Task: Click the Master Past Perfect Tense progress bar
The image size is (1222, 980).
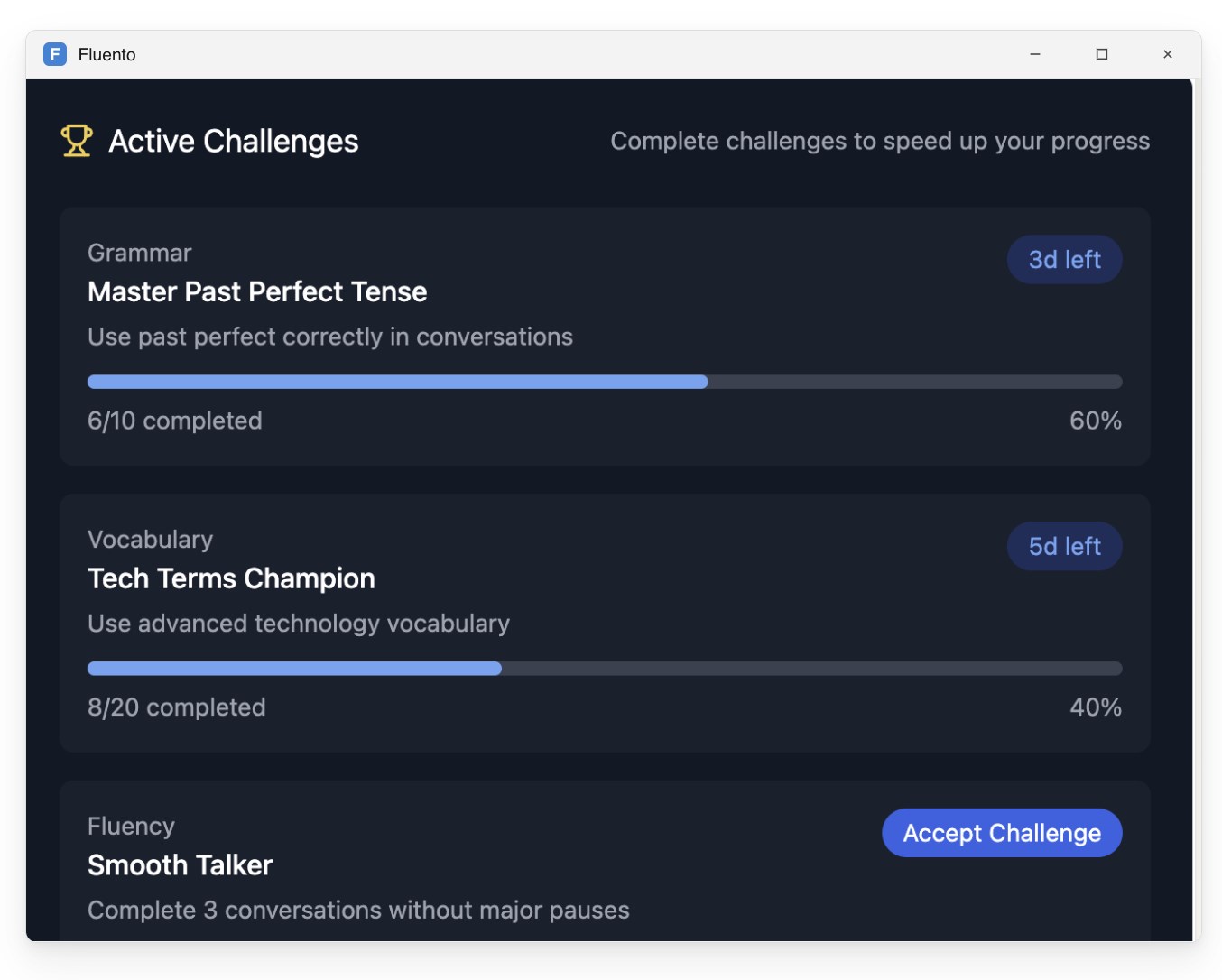Action: coord(604,382)
